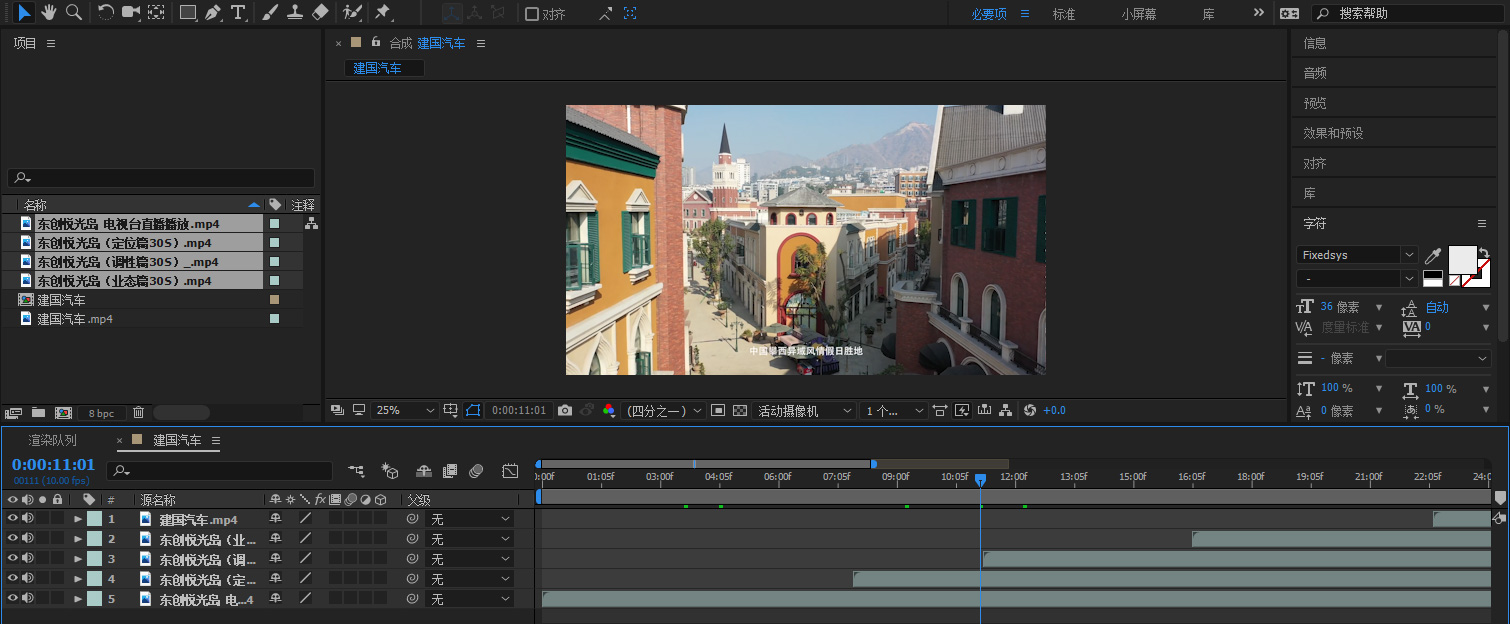Select the Eraser tool
The height and width of the screenshot is (624, 1510).
[320, 12]
